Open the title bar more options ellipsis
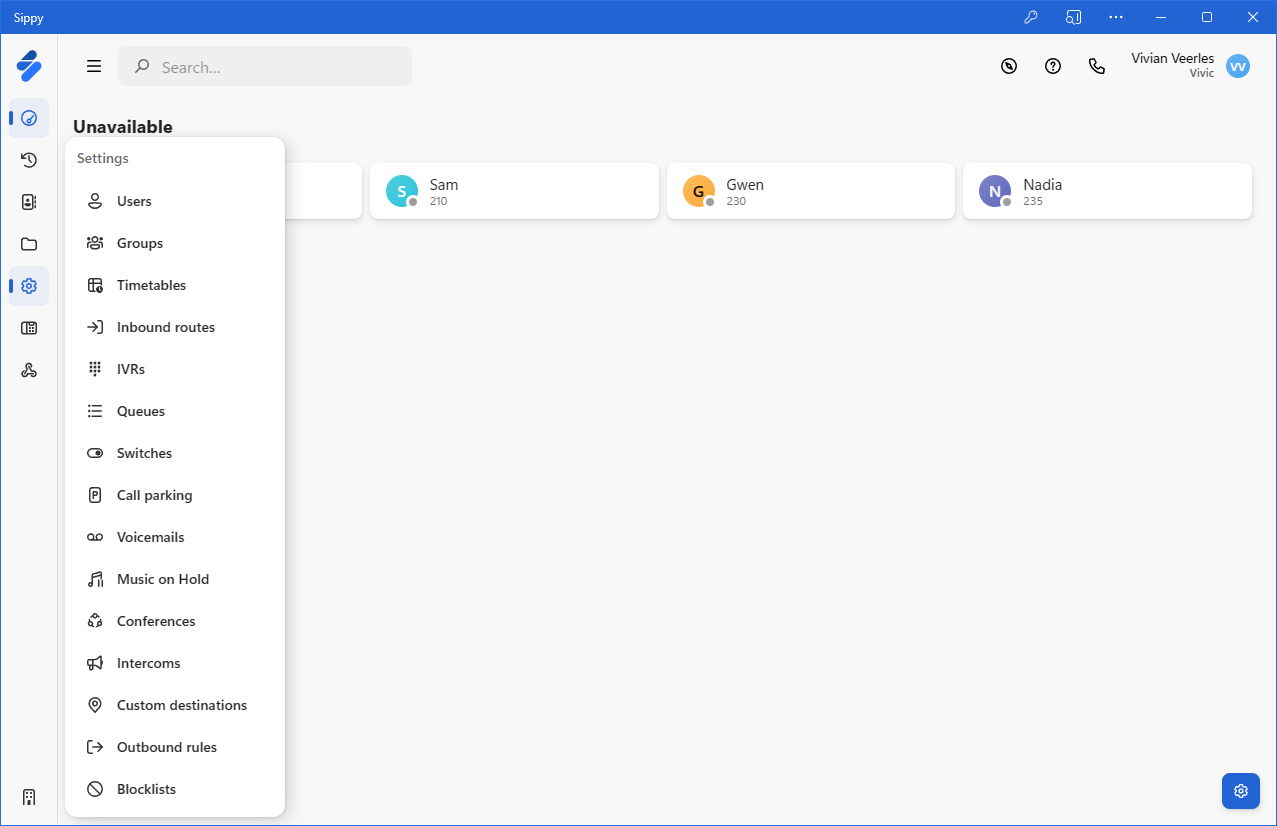1277x826 pixels. [x=1116, y=17]
